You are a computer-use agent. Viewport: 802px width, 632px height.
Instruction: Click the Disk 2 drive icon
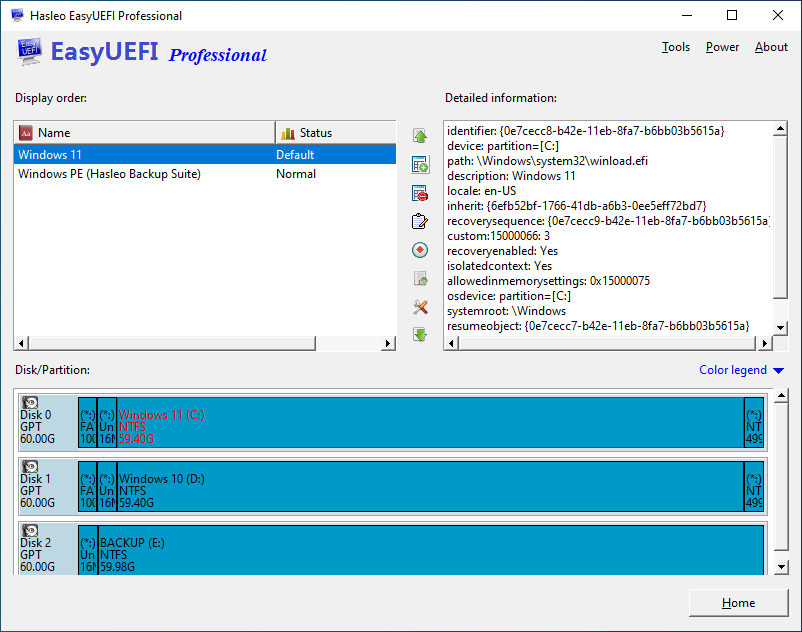tap(30, 530)
